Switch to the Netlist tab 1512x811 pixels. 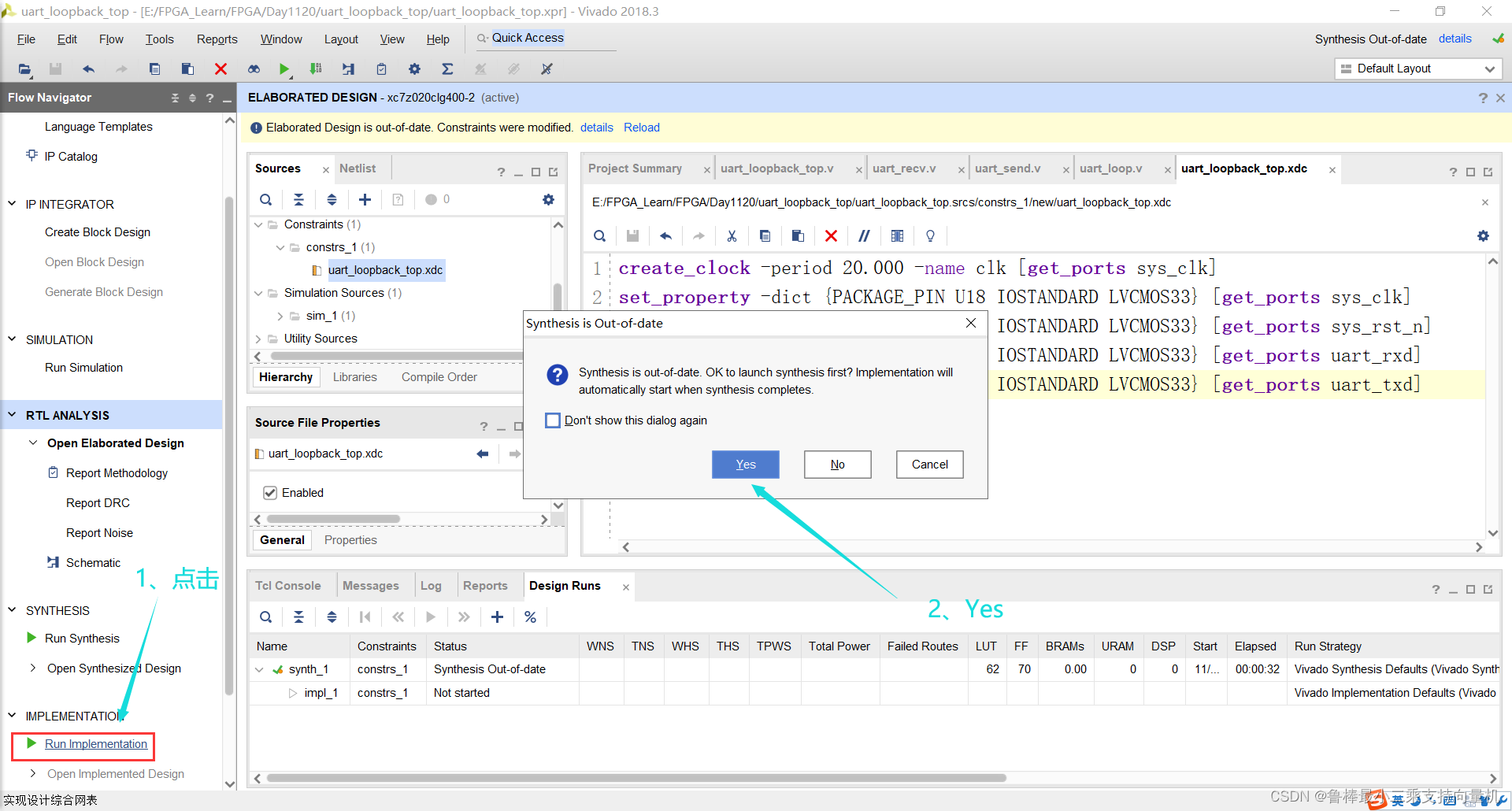(358, 168)
